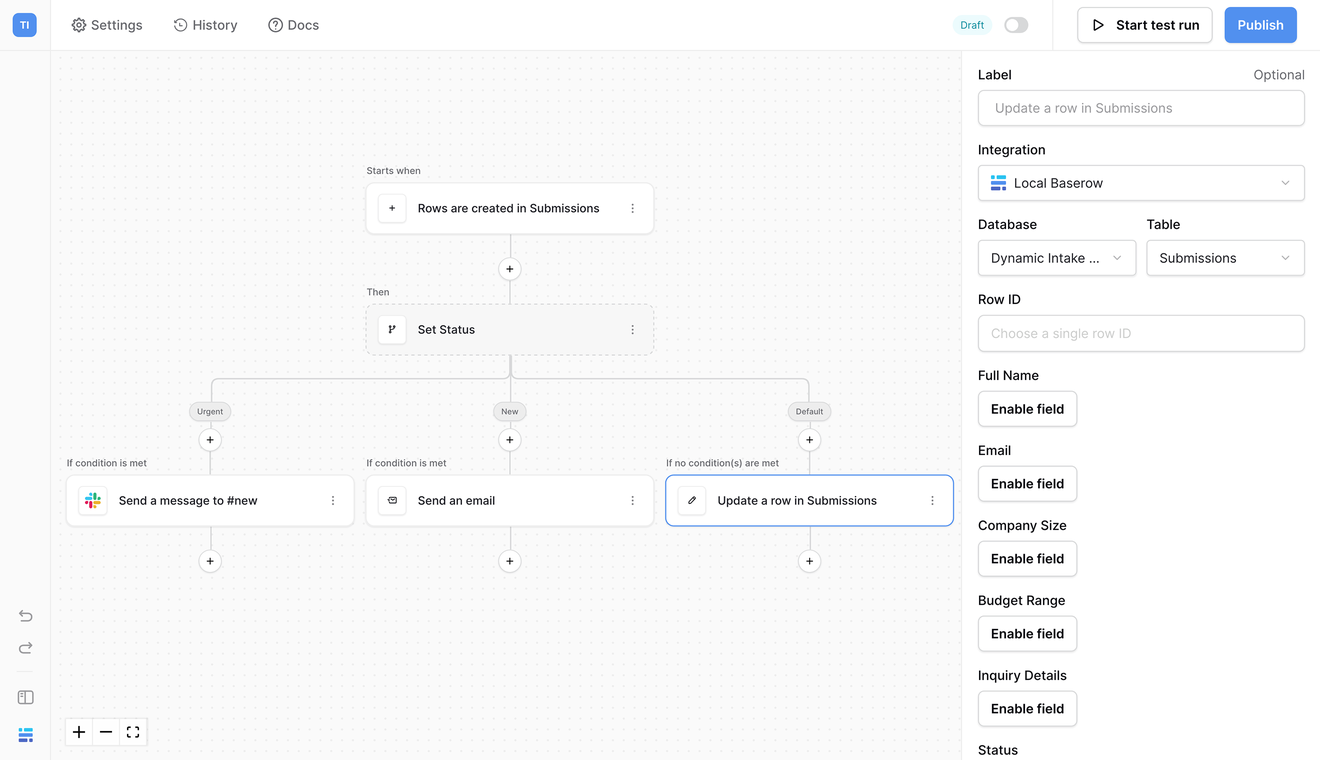
Task: Click the Publish button
Action: tap(1260, 25)
